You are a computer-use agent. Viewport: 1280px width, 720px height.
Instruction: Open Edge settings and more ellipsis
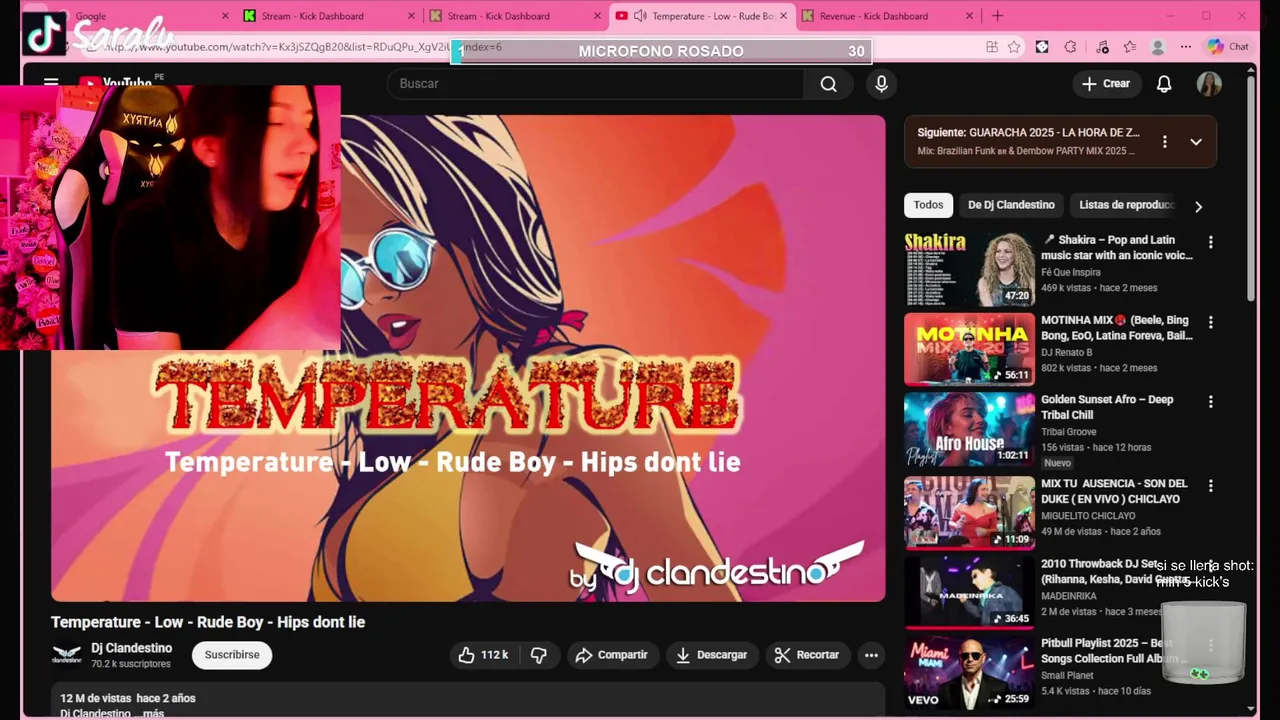[x=1186, y=47]
